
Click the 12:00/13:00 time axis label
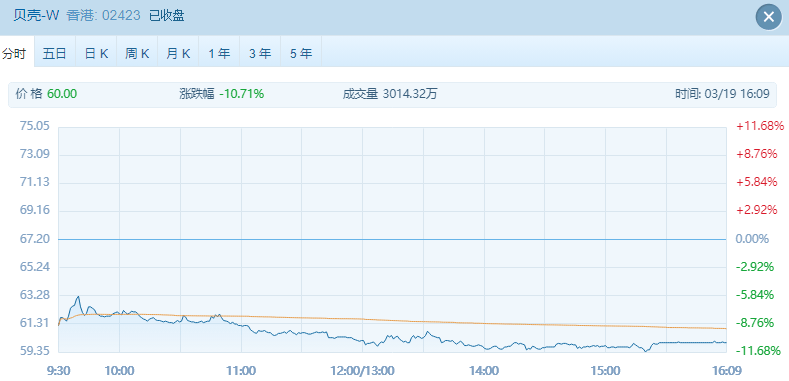(x=362, y=371)
